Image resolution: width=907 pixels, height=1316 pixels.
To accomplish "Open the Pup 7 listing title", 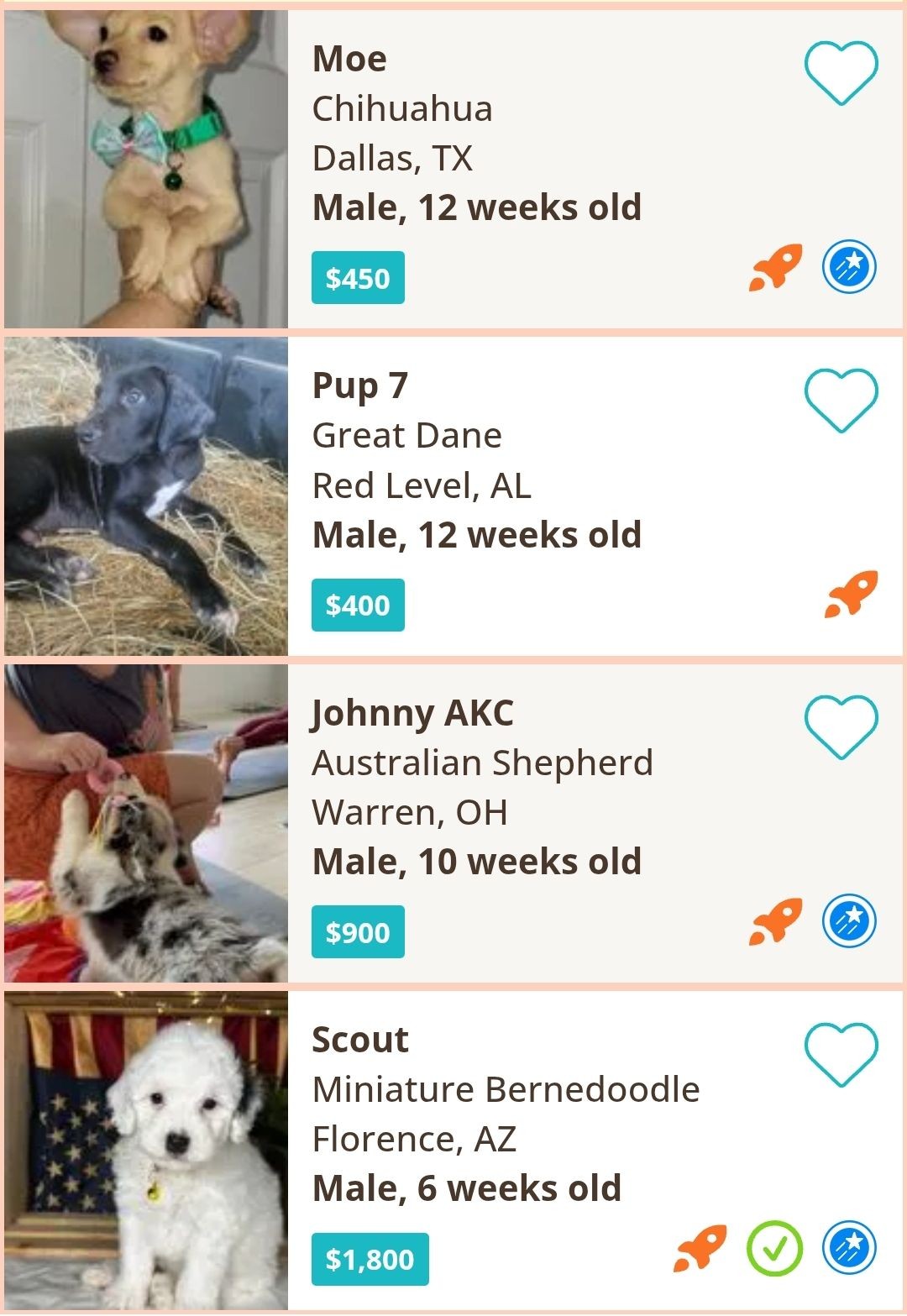I will pos(359,386).
